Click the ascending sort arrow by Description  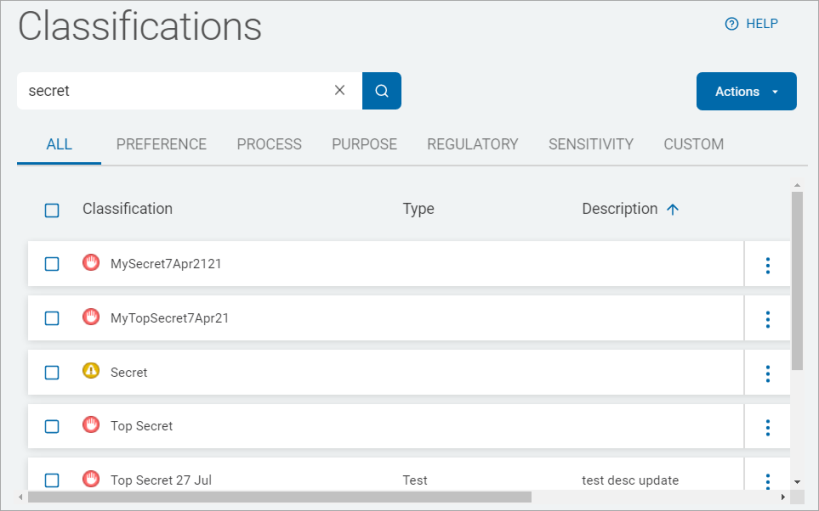[673, 210]
